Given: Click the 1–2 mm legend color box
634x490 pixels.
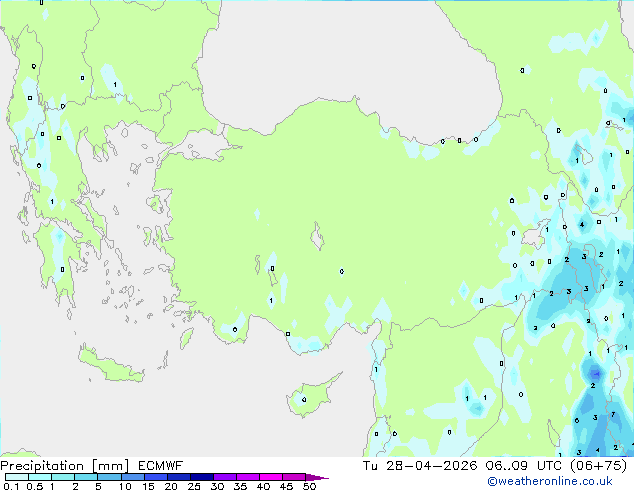Looking at the screenshot, I should click(x=63, y=477).
